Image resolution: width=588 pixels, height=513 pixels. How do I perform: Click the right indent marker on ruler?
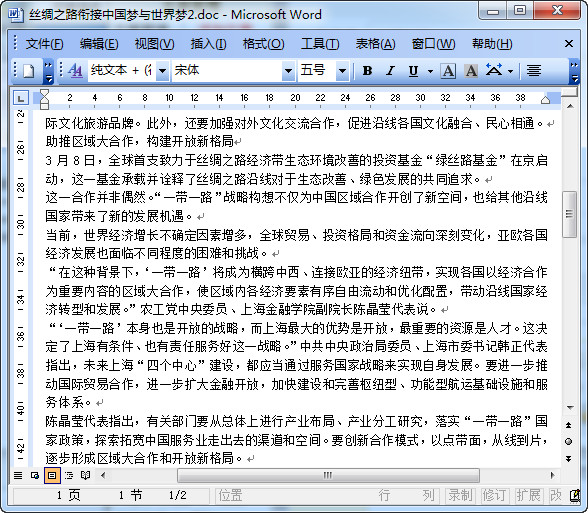[546, 99]
